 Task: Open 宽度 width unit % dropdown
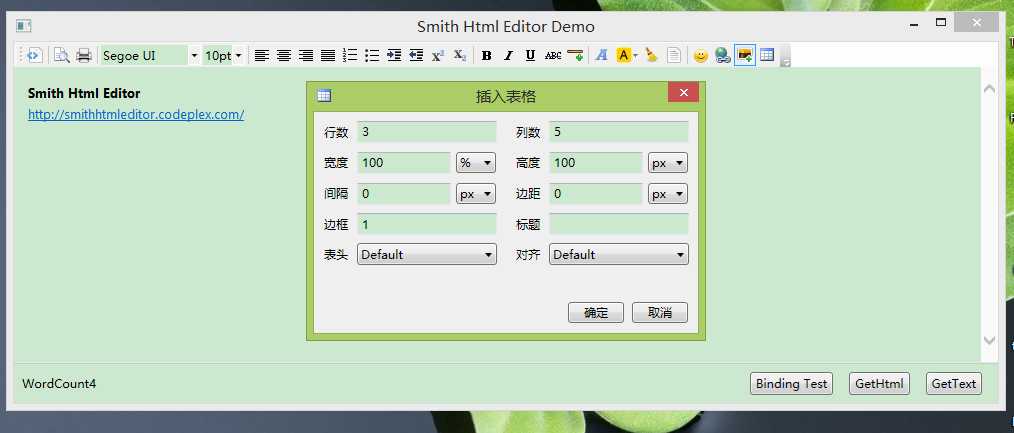tap(476, 163)
